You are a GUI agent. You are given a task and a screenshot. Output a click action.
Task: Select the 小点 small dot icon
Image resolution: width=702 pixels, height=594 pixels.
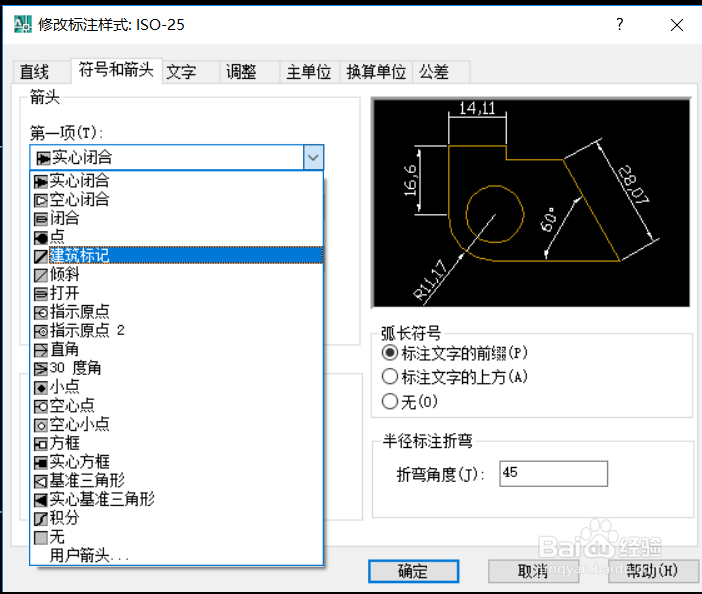coord(41,388)
